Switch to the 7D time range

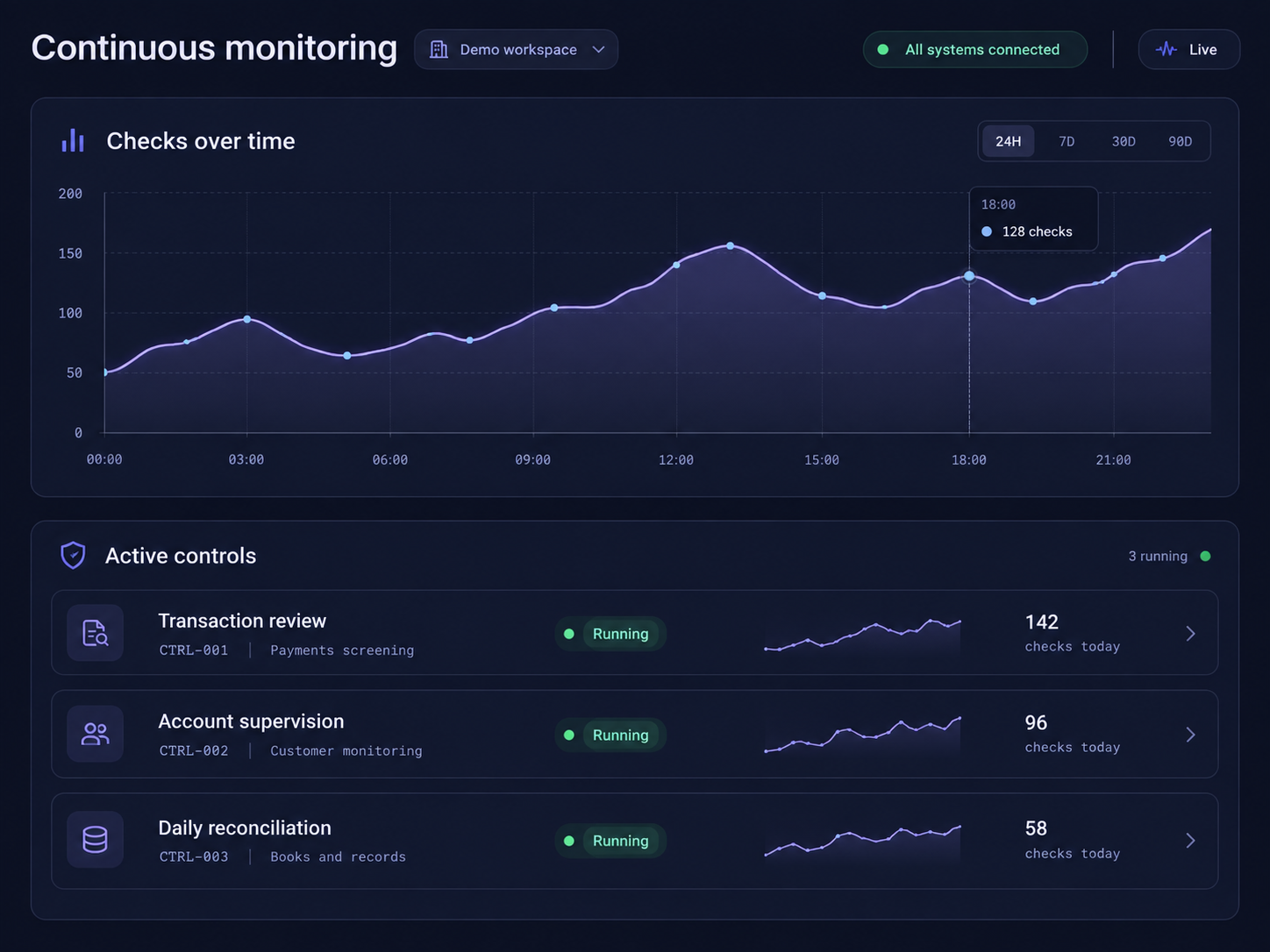pos(1067,141)
